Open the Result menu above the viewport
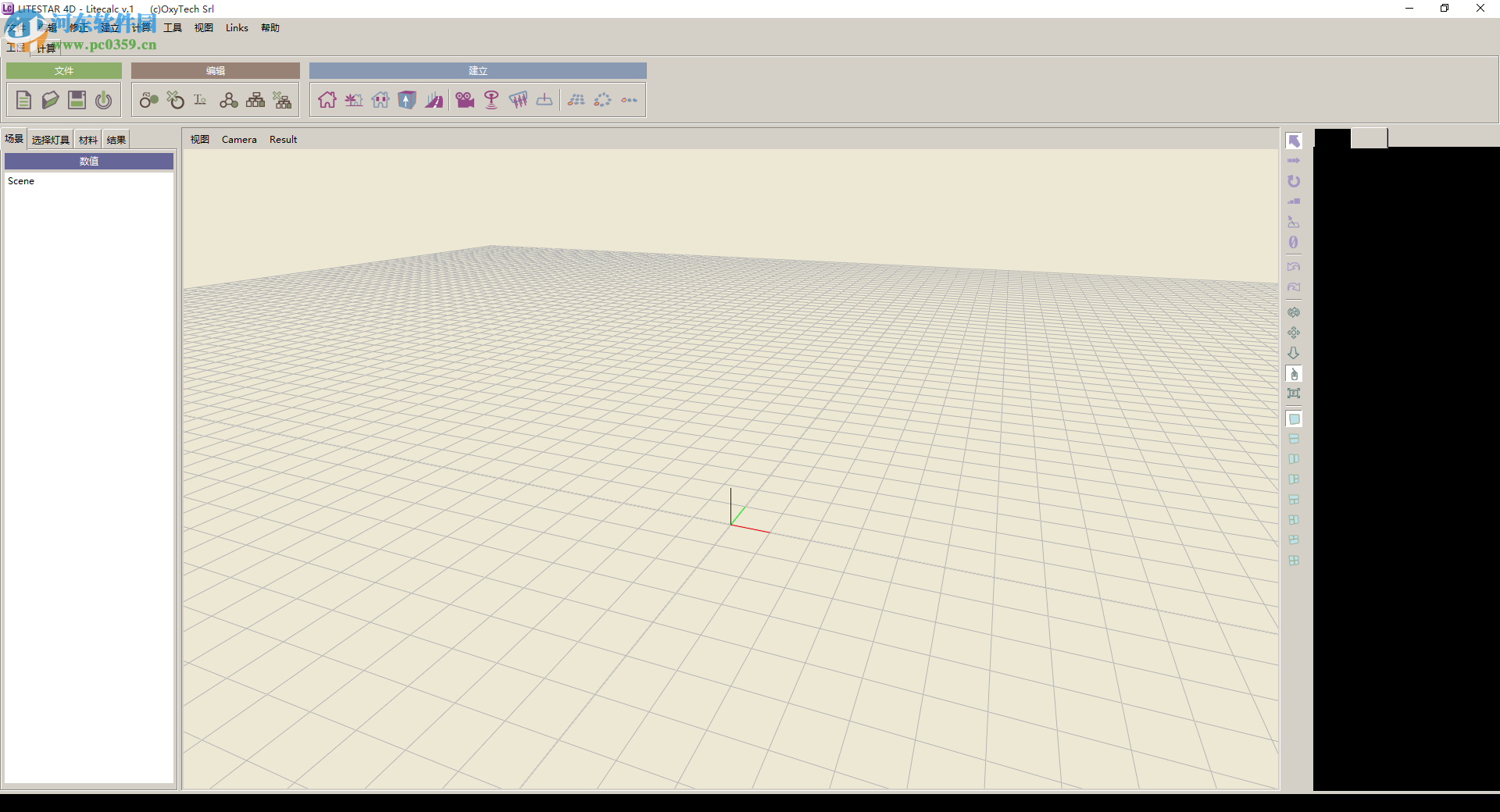The height and width of the screenshot is (812, 1500). pyautogui.click(x=283, y=139)
